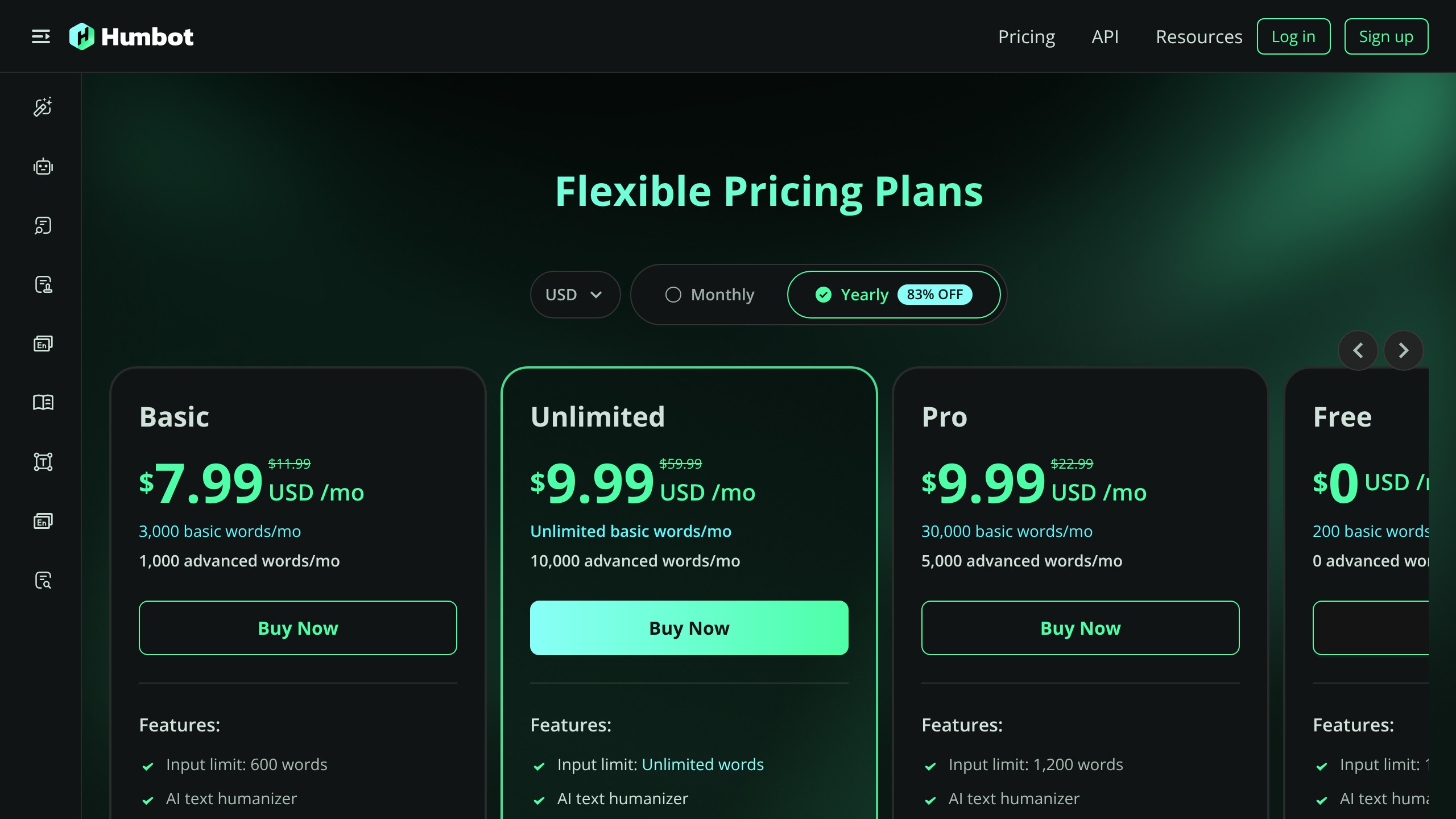This screenshot has width=1456, height=819.
Task: Click the next plans arrow
Action: pyautogui.click(x=1403, y=350)
